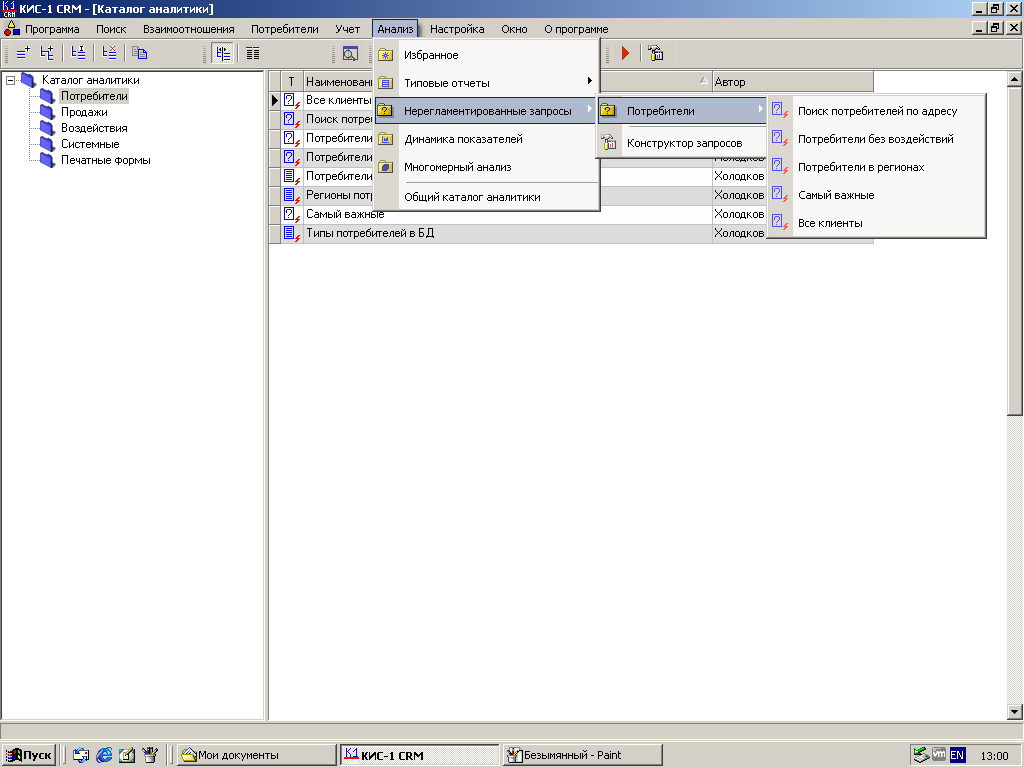Select Каталог аналитики root node in tree

(x=91, y=80)
